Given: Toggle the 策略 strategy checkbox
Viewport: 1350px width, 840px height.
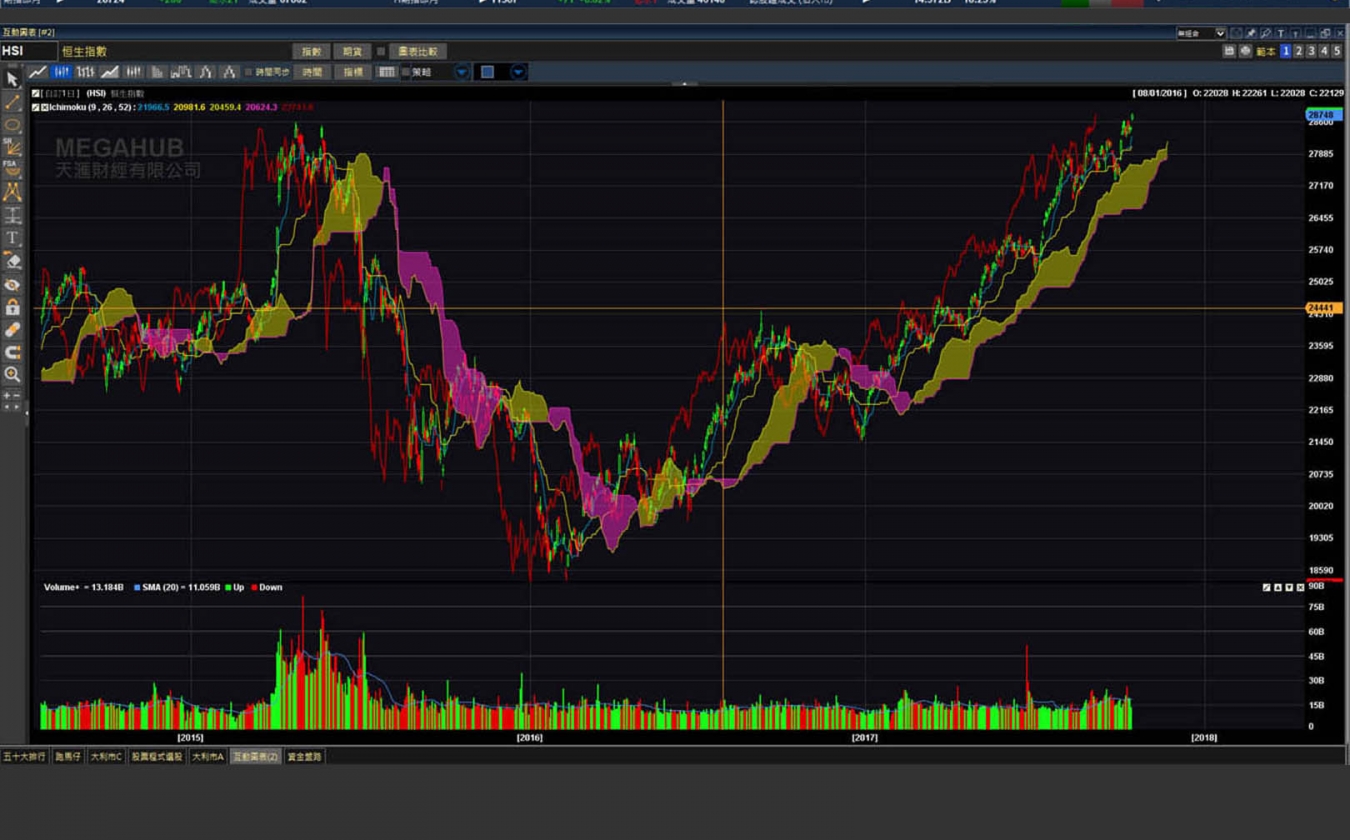Looking at the screenshot, I should pos(405,72).
